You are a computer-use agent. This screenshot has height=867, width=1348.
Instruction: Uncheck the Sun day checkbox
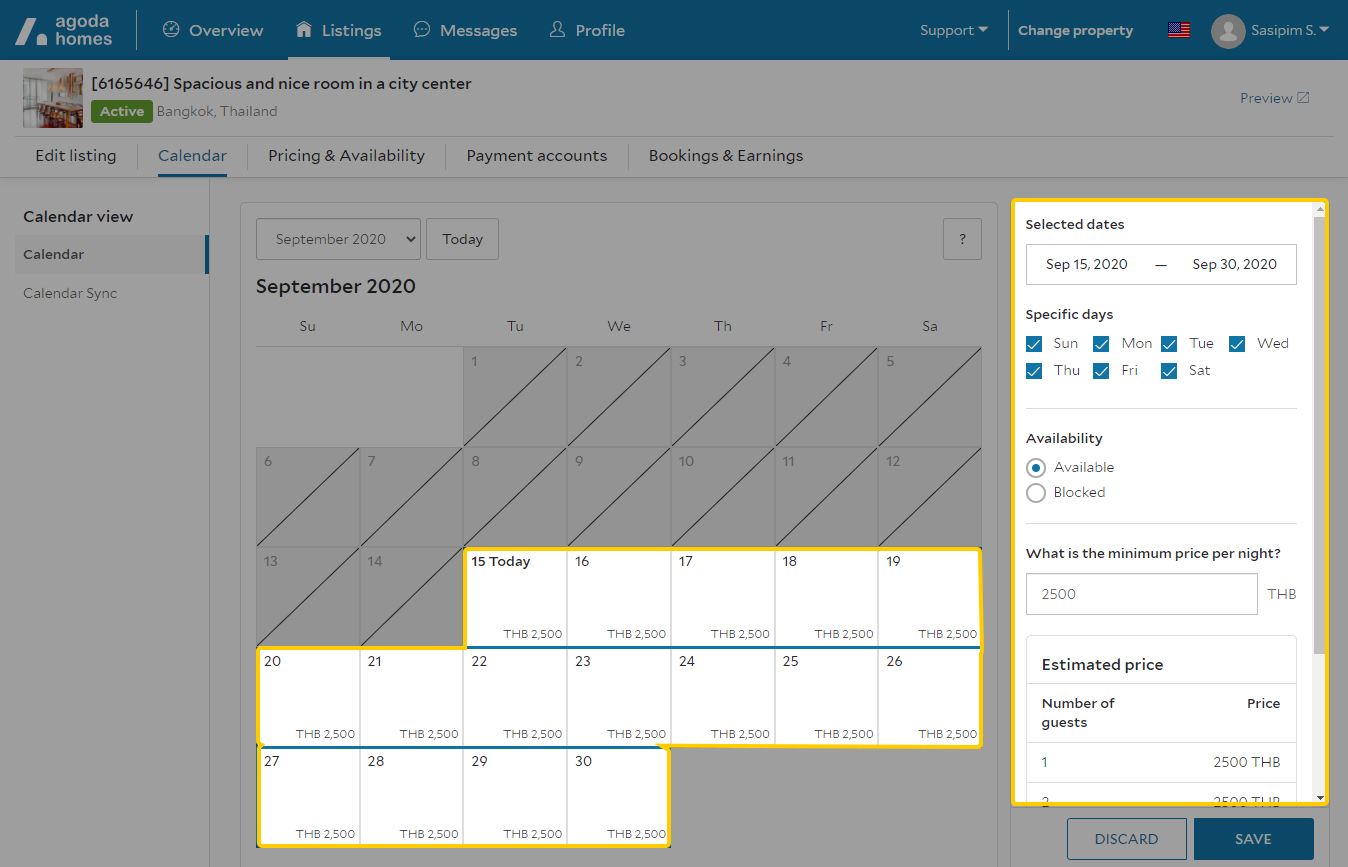(1036, 344)
